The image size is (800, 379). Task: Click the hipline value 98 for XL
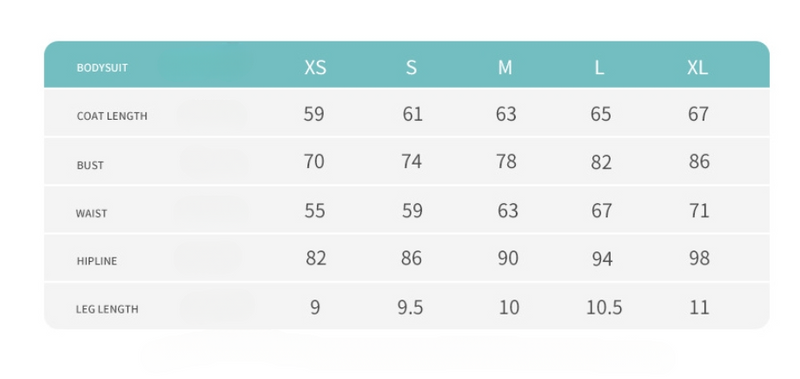coord(699,258)
